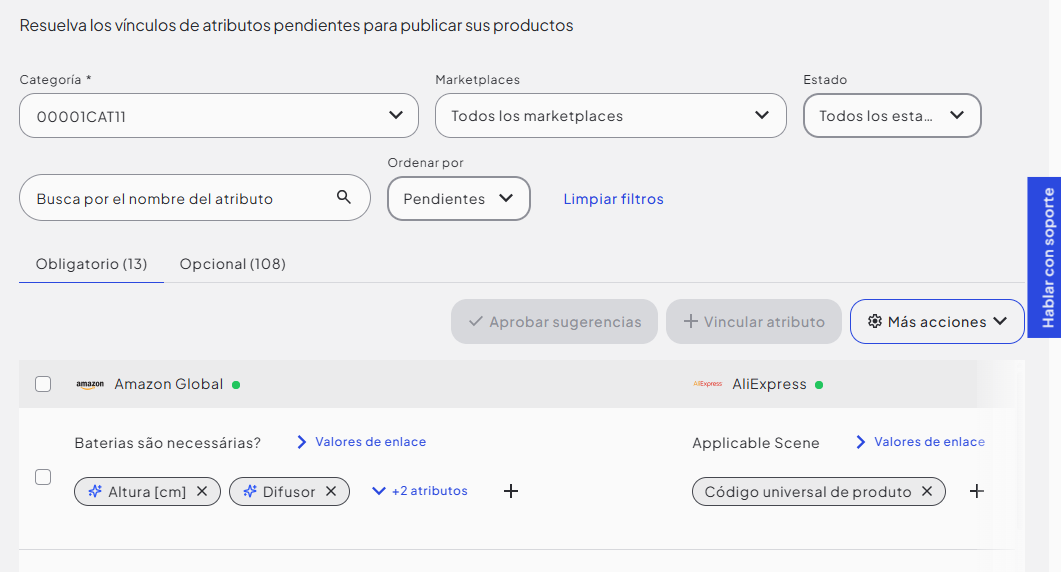Check the Baterias são necessárias row checkbox
Viewport: 1061px width, 572px height.
(x=43, y=477)
